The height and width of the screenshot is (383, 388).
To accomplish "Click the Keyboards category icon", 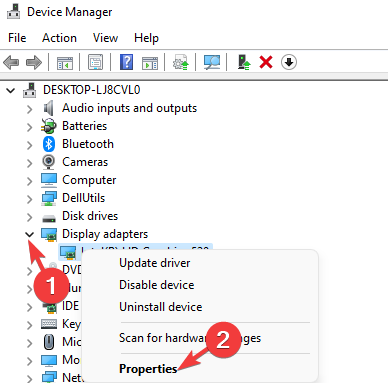I will [49, 324].
